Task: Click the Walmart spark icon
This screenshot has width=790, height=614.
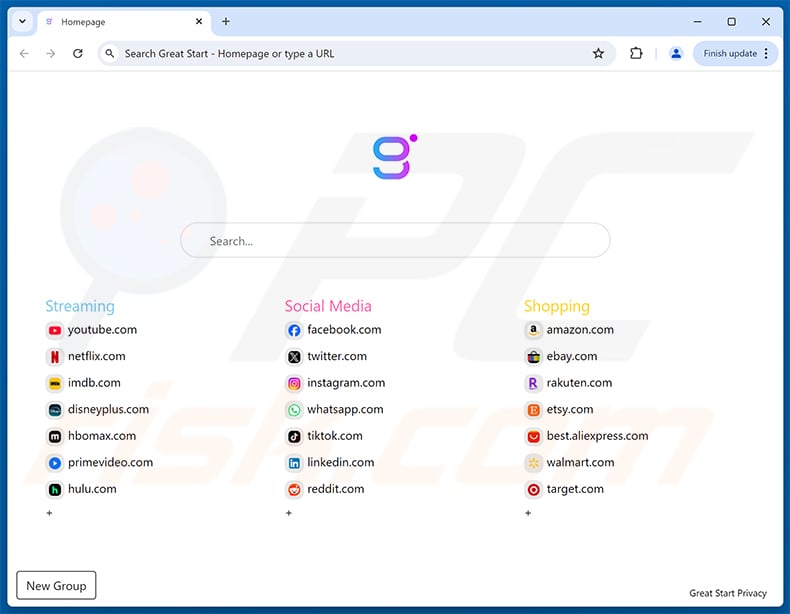Action: tap(534, 463)
